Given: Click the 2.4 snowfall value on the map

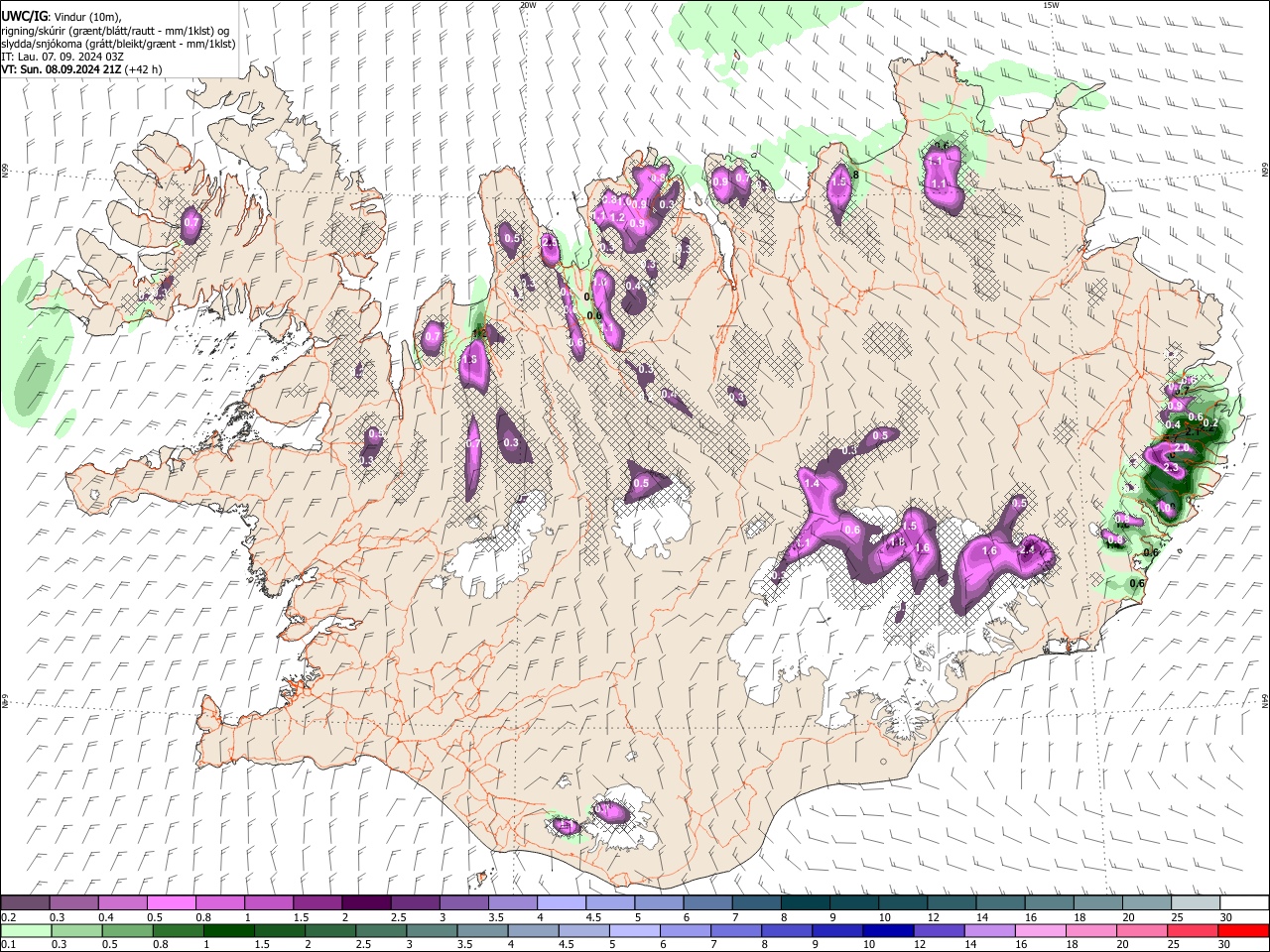Looking at the screenshot, I should (x=1028, y=550).
